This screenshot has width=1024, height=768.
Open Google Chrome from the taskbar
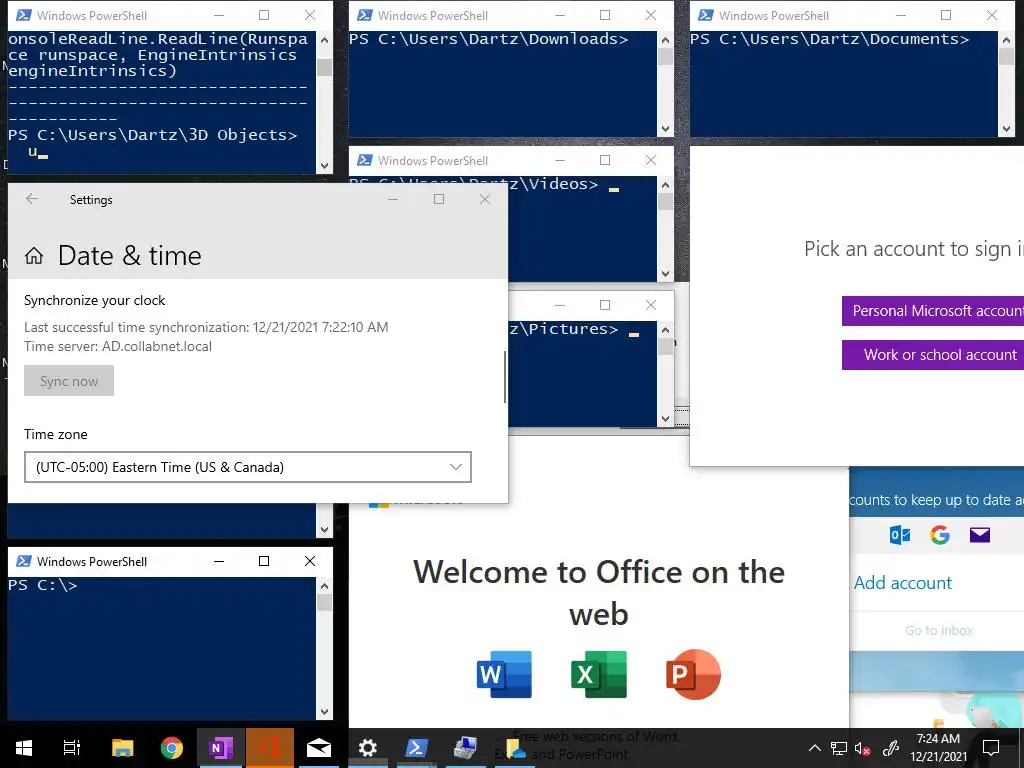[x=171, y=748]
